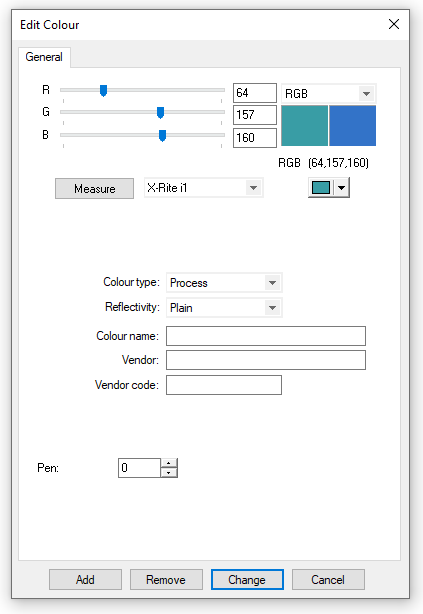423x614 pixels.
Task: Open the RGB colour model dropdown
Action: click(329, 94)
